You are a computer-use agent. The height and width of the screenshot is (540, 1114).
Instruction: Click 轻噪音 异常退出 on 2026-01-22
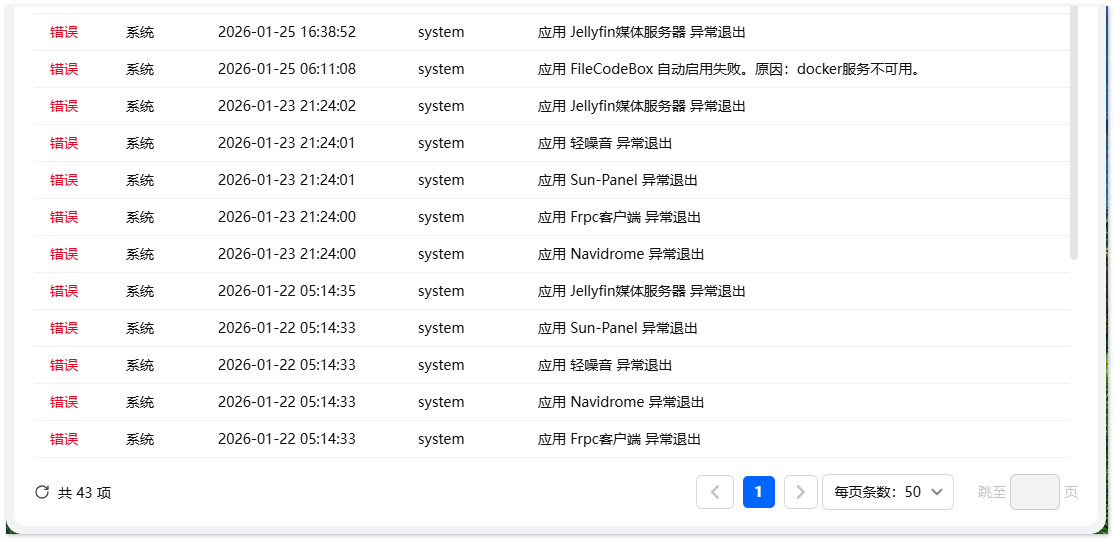click(x=605, y=364)
